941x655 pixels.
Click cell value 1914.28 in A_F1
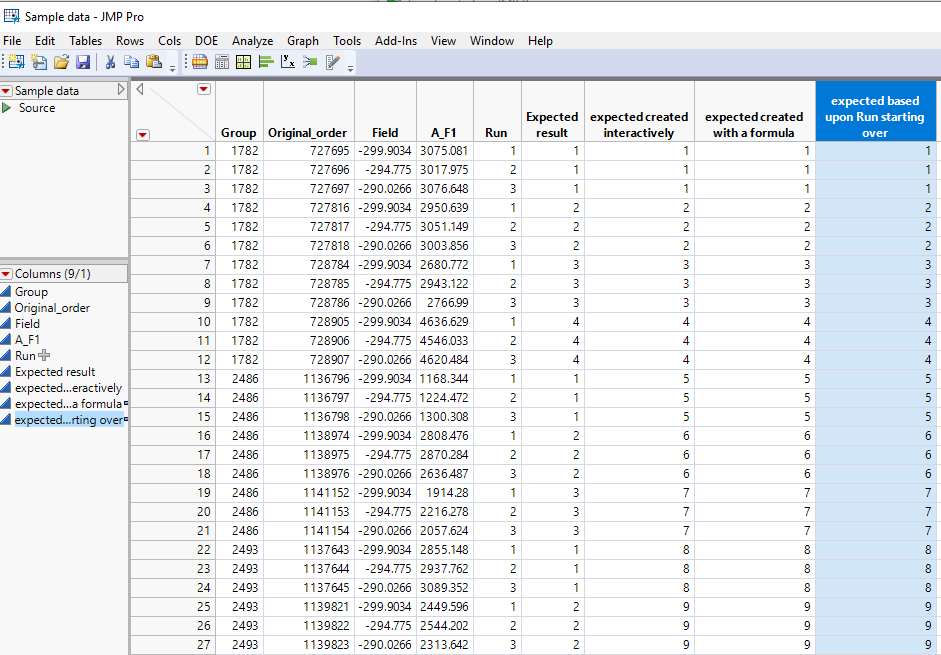448,493
